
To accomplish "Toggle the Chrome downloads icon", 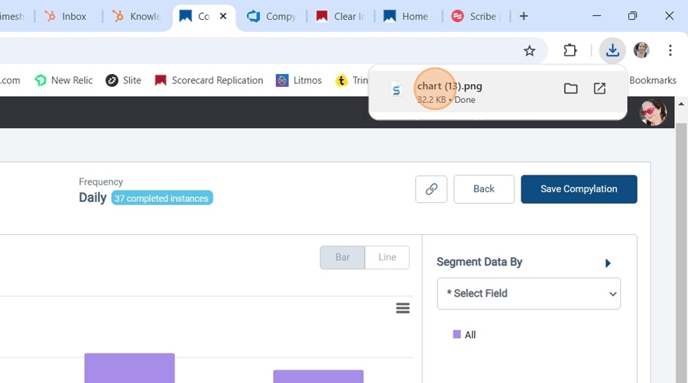I will point(612,50).
